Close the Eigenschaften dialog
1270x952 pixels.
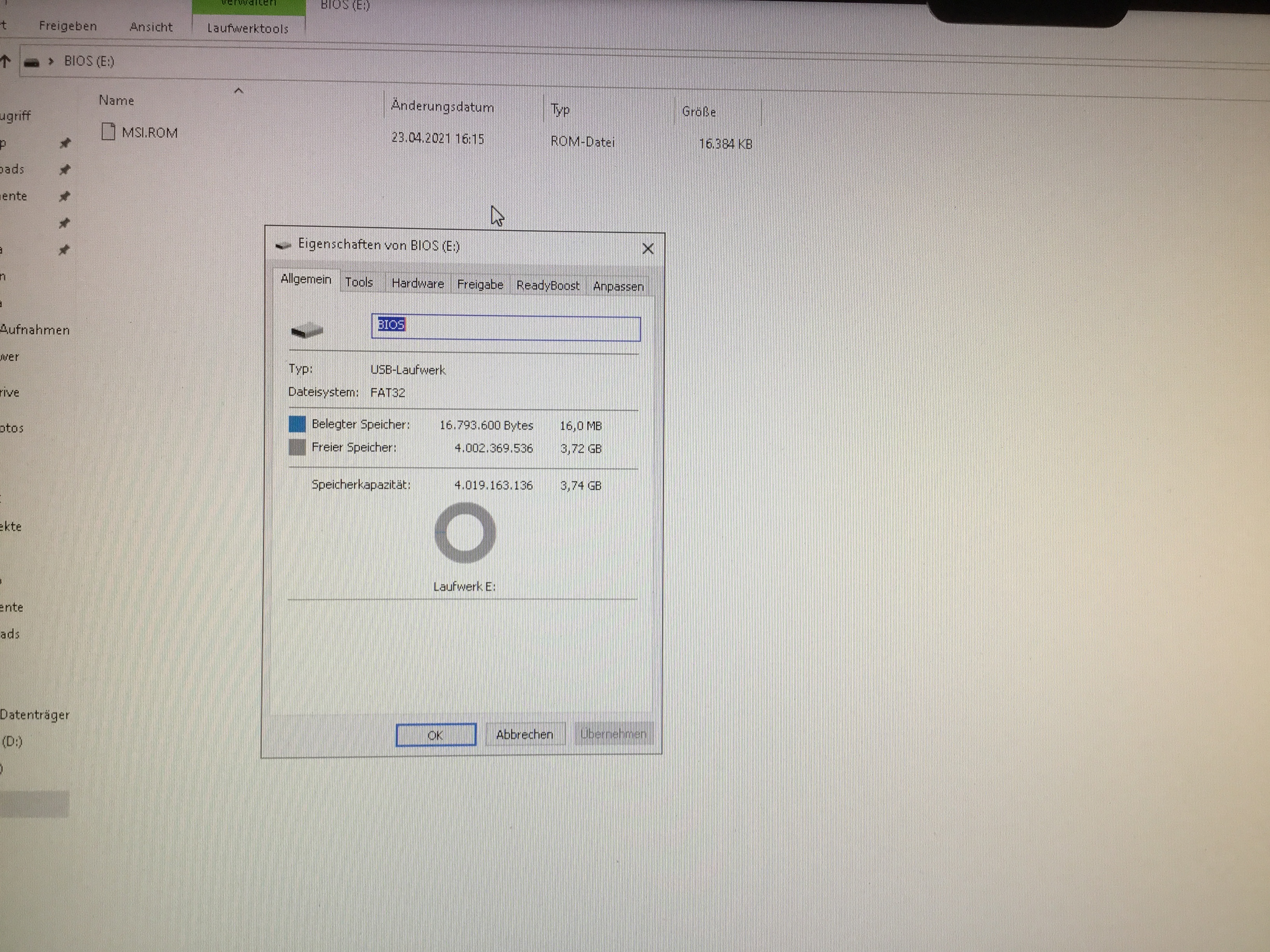pyautogui.click(x=647, y=249)
